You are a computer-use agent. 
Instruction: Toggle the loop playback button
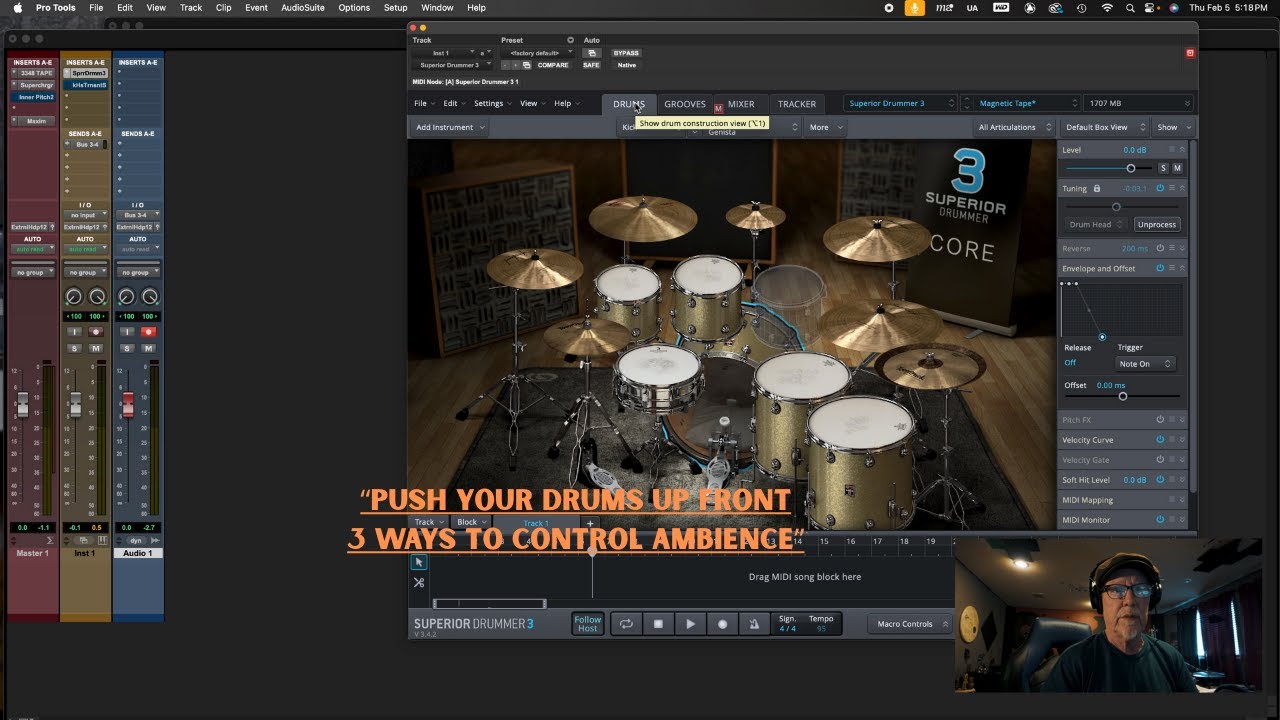(x=626, y=624)
